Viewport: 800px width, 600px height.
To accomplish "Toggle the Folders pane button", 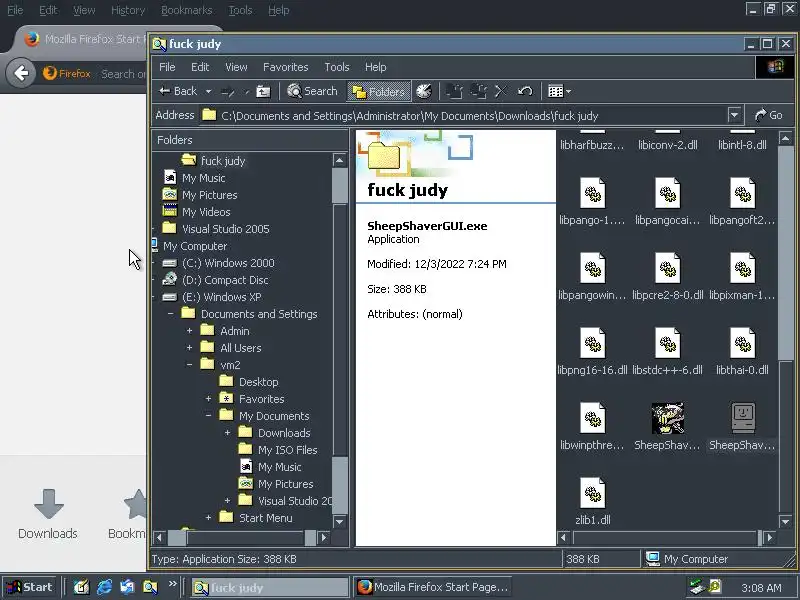I will click(x=379, y=92).
